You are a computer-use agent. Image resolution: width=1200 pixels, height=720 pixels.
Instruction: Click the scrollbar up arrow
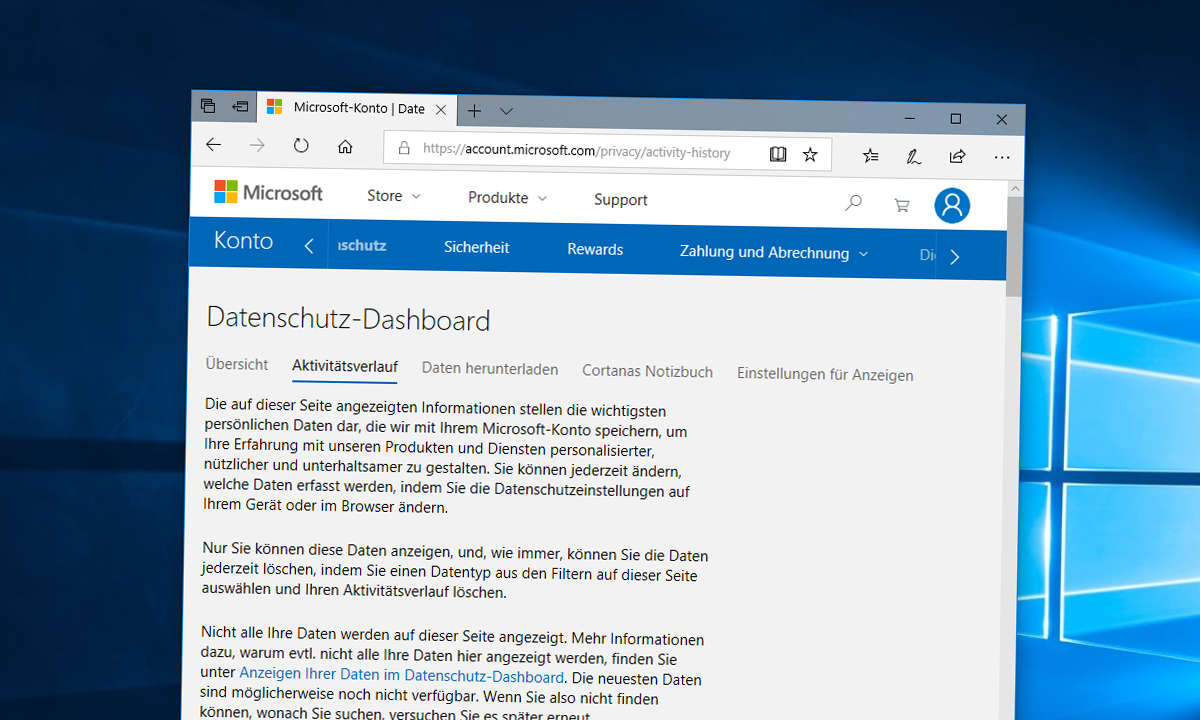coord(1016,188)
